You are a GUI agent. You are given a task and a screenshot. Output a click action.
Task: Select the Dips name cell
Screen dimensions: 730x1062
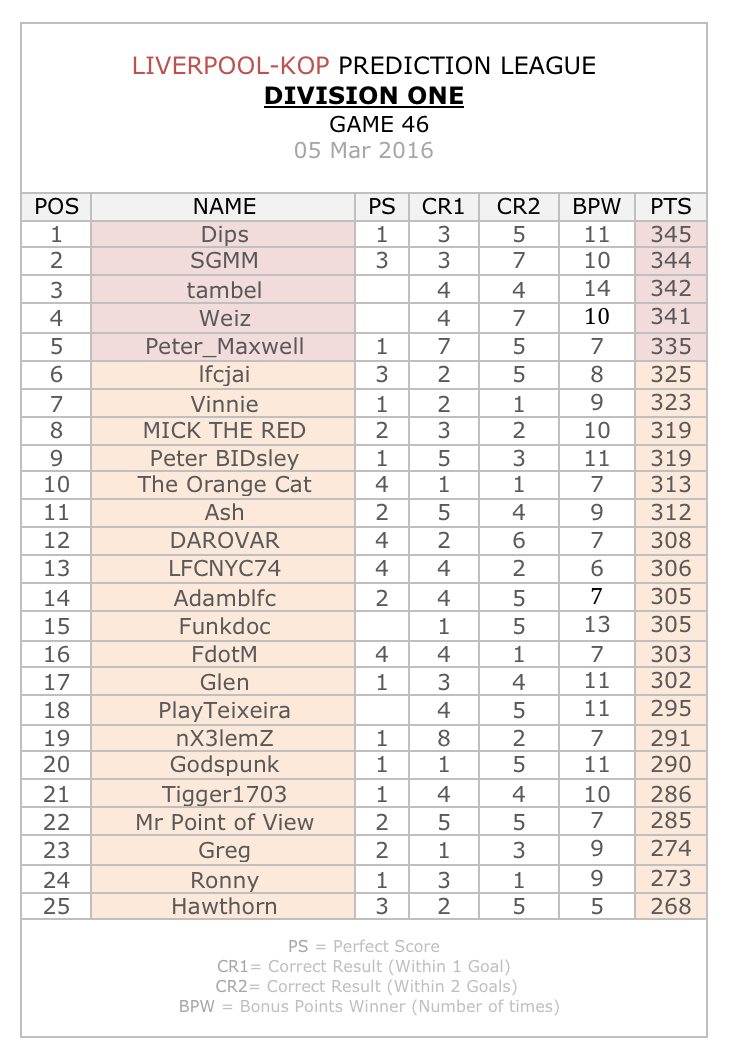223,234
